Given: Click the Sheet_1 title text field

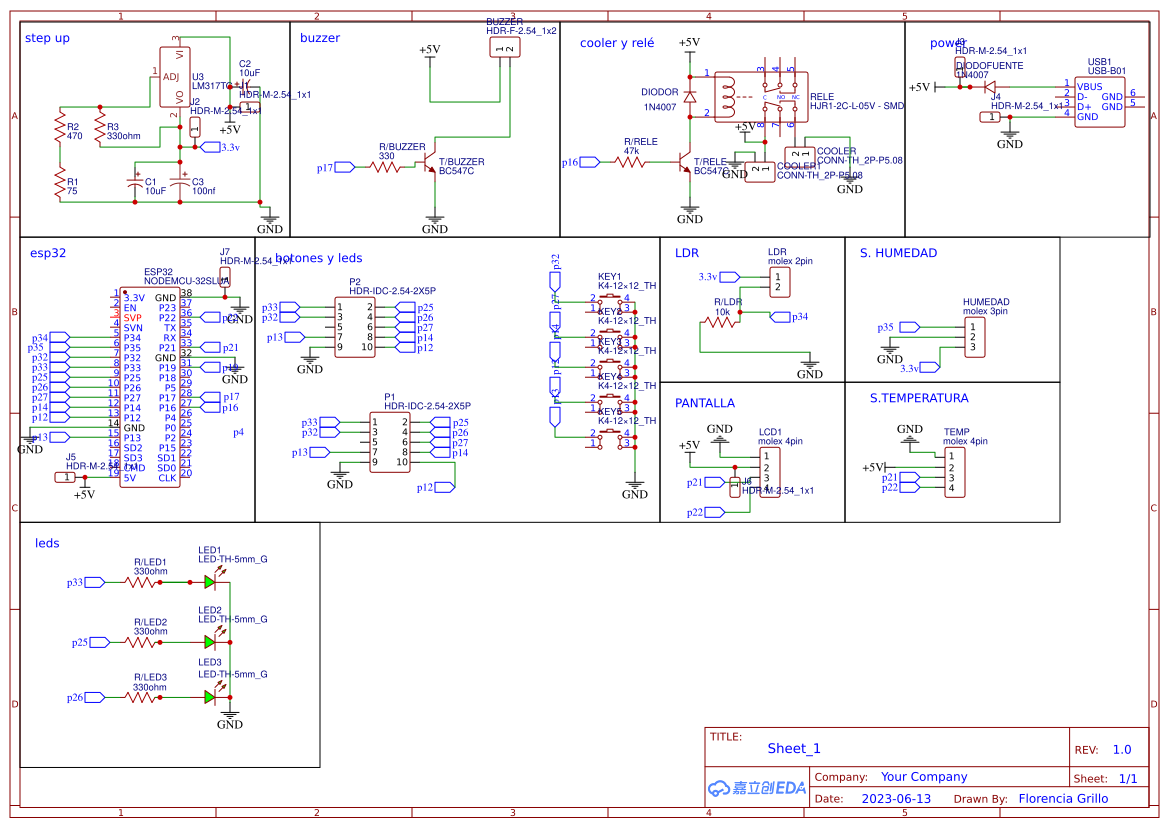Looking at the screenshot, I should tap(792, 748).
